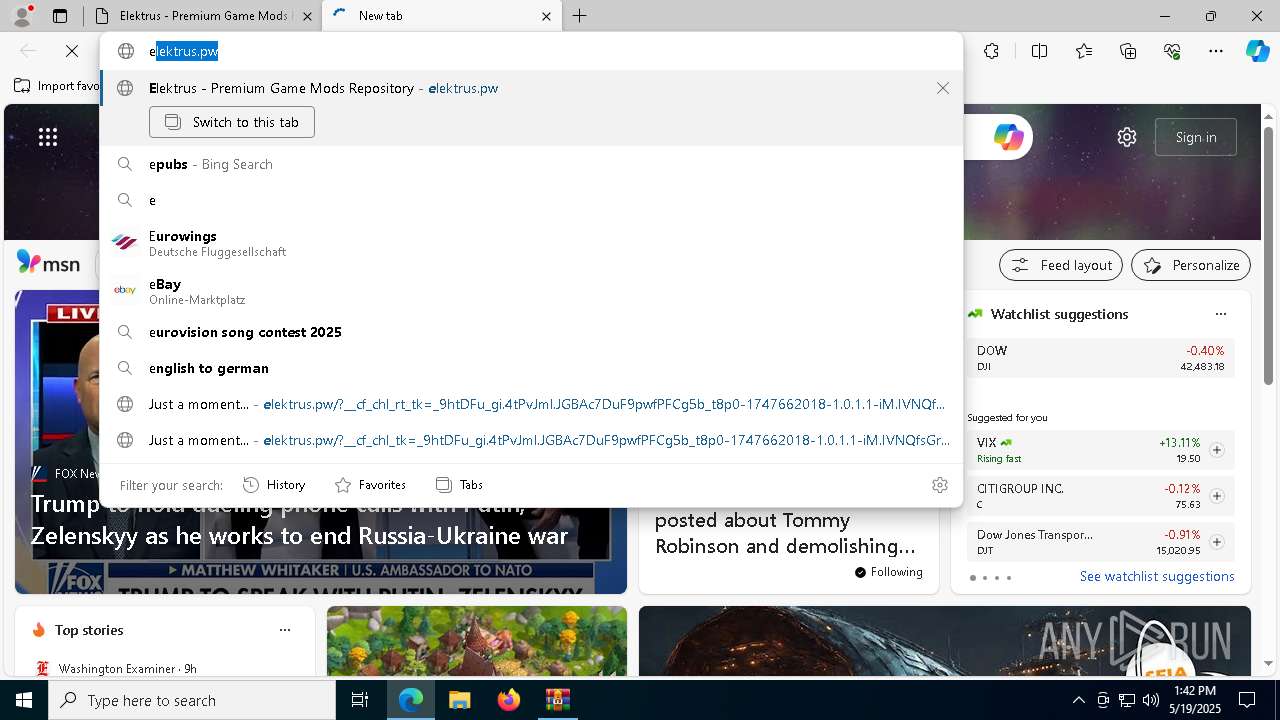The image size is (1280, 720).
Task: Click the page vertical scrollbar thumb
Action: (1268, 255)
